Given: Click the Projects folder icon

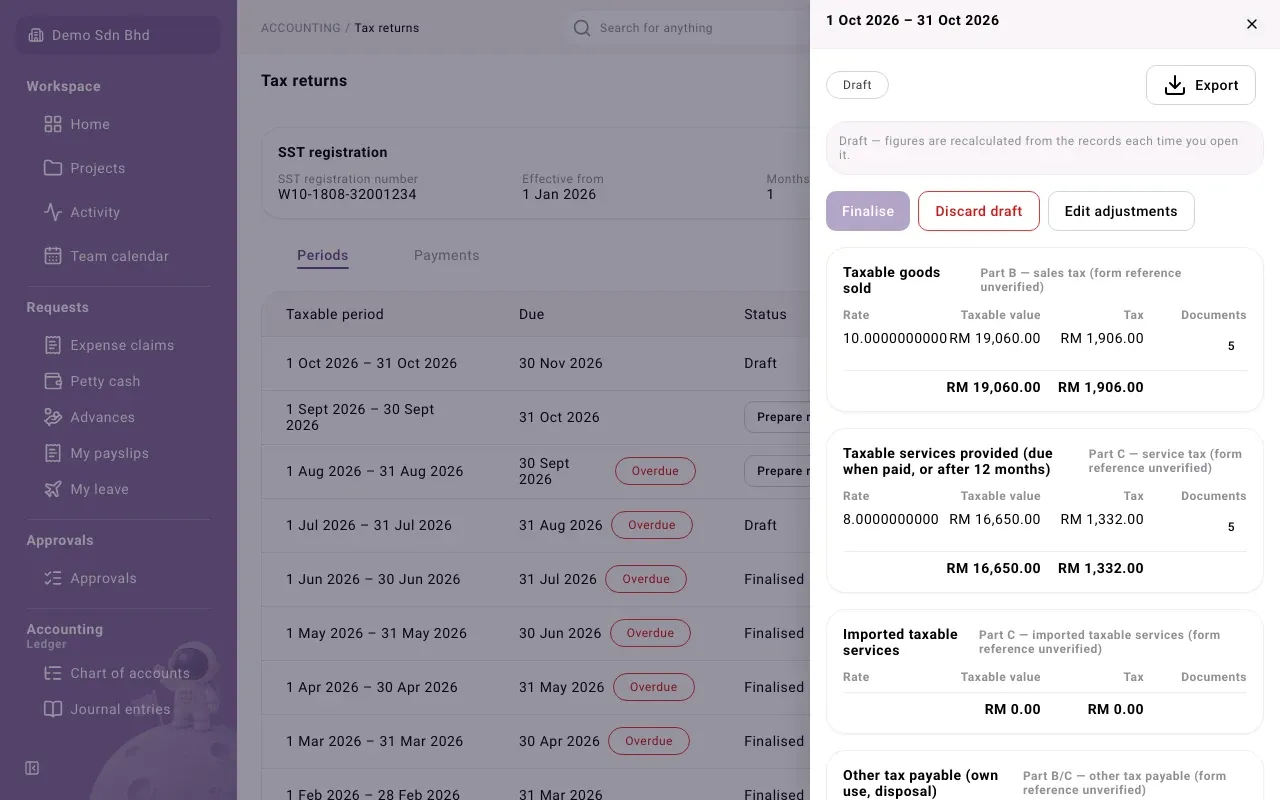Looking at the screenshot, I should 53,168.
